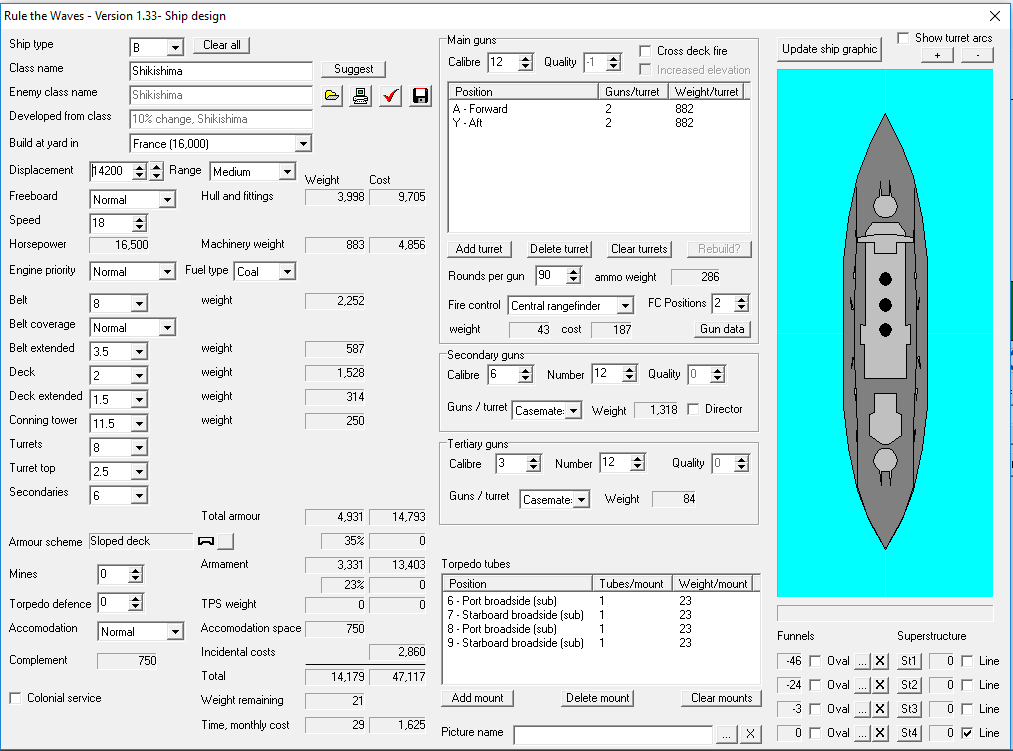Print the ship design
The image size is (1013, 751).
(x=360, y=96)
